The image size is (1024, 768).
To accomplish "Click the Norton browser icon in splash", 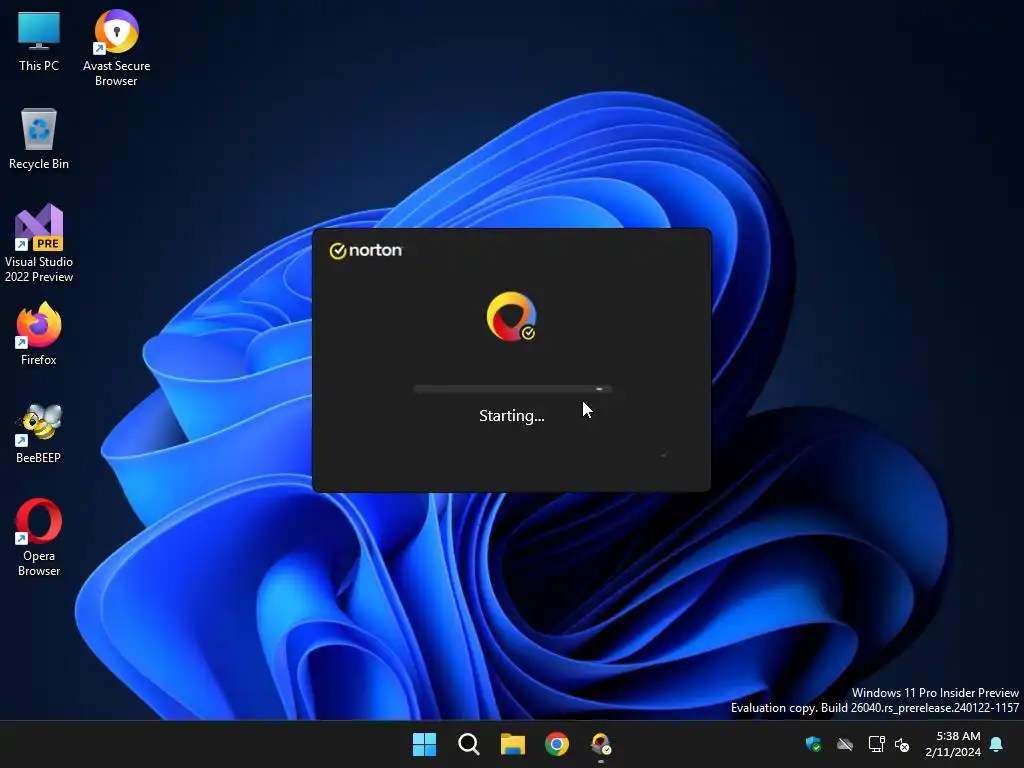I will 511,317.
